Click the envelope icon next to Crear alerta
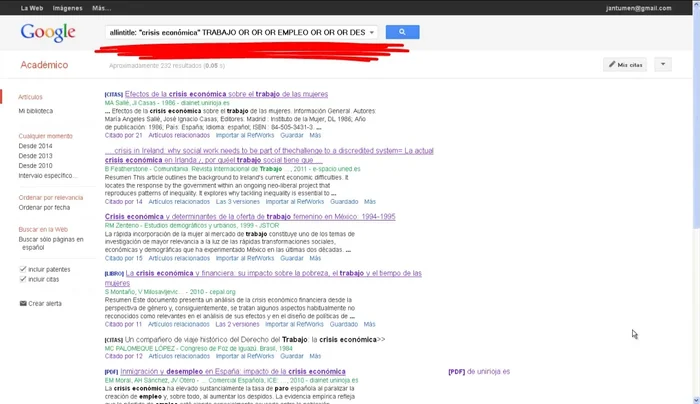The width and height of the screenshot is (700, 404). (23, 304)
